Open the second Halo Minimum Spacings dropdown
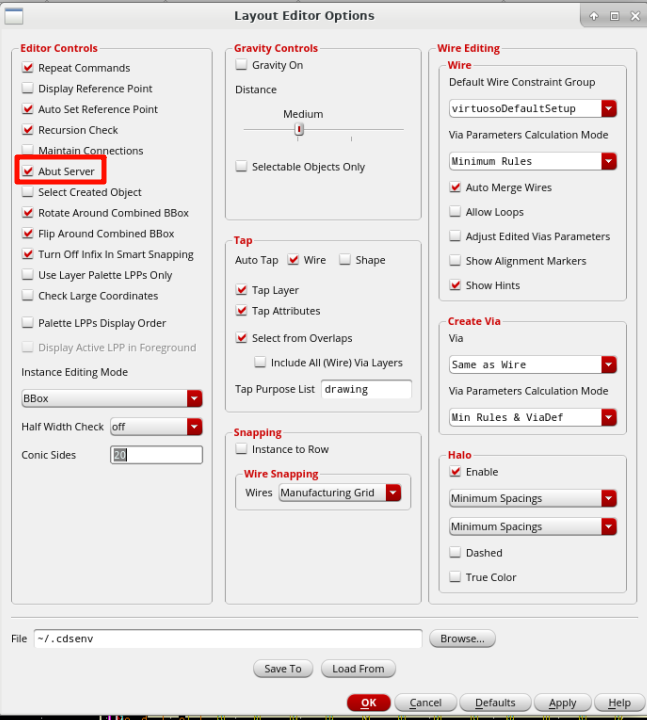 click(x=533, y=527)
